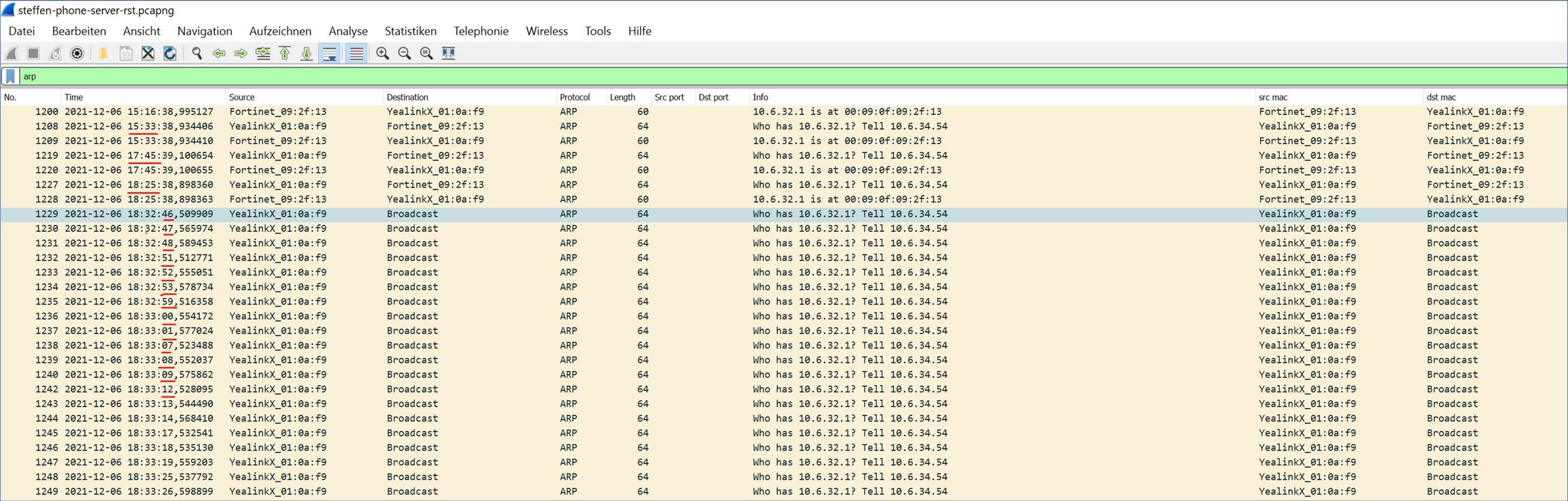
Task: Open the Ansicht menu
Action: [x=141, y=31]
